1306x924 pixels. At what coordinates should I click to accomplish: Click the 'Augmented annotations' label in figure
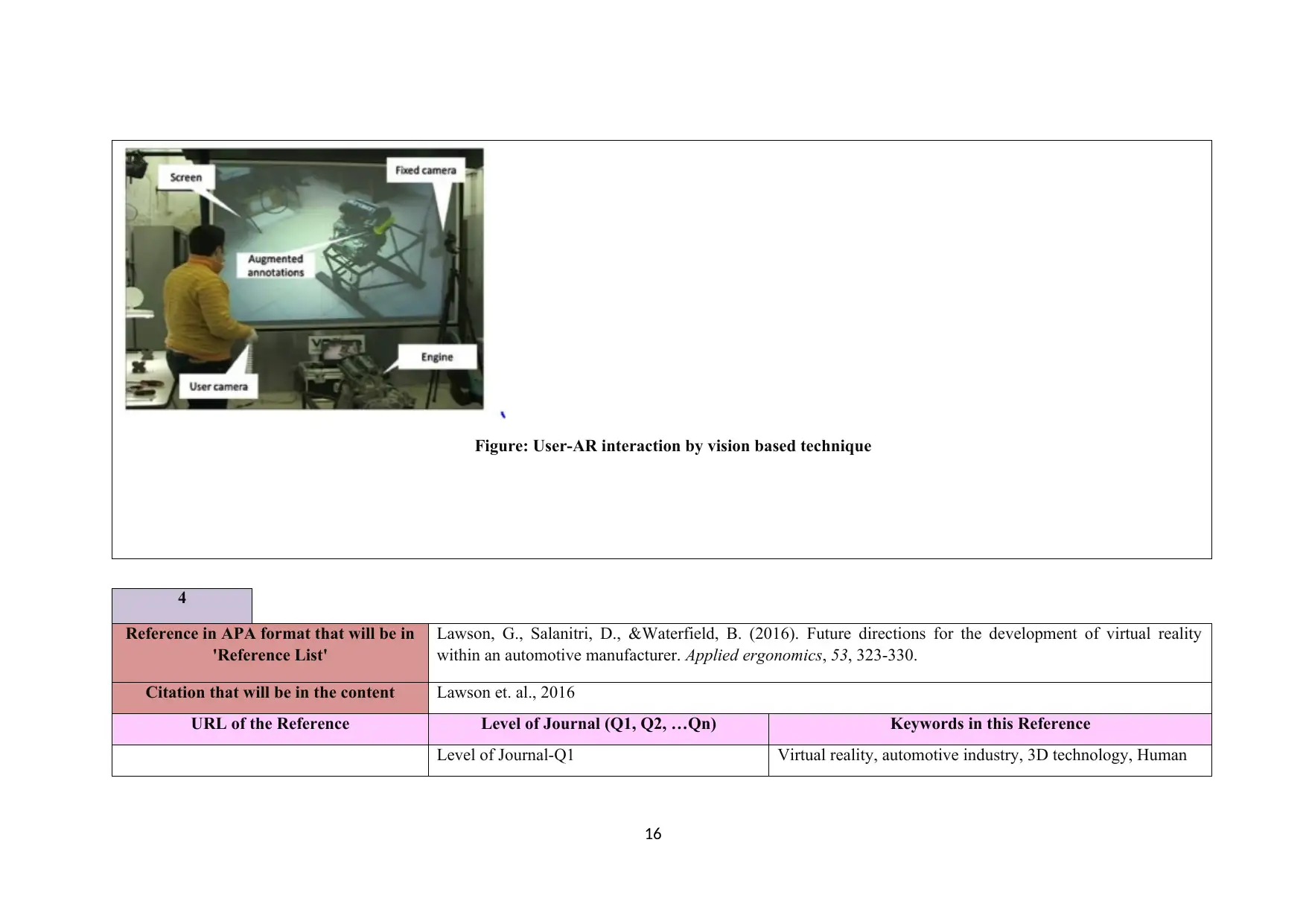[x=275, y=266]
